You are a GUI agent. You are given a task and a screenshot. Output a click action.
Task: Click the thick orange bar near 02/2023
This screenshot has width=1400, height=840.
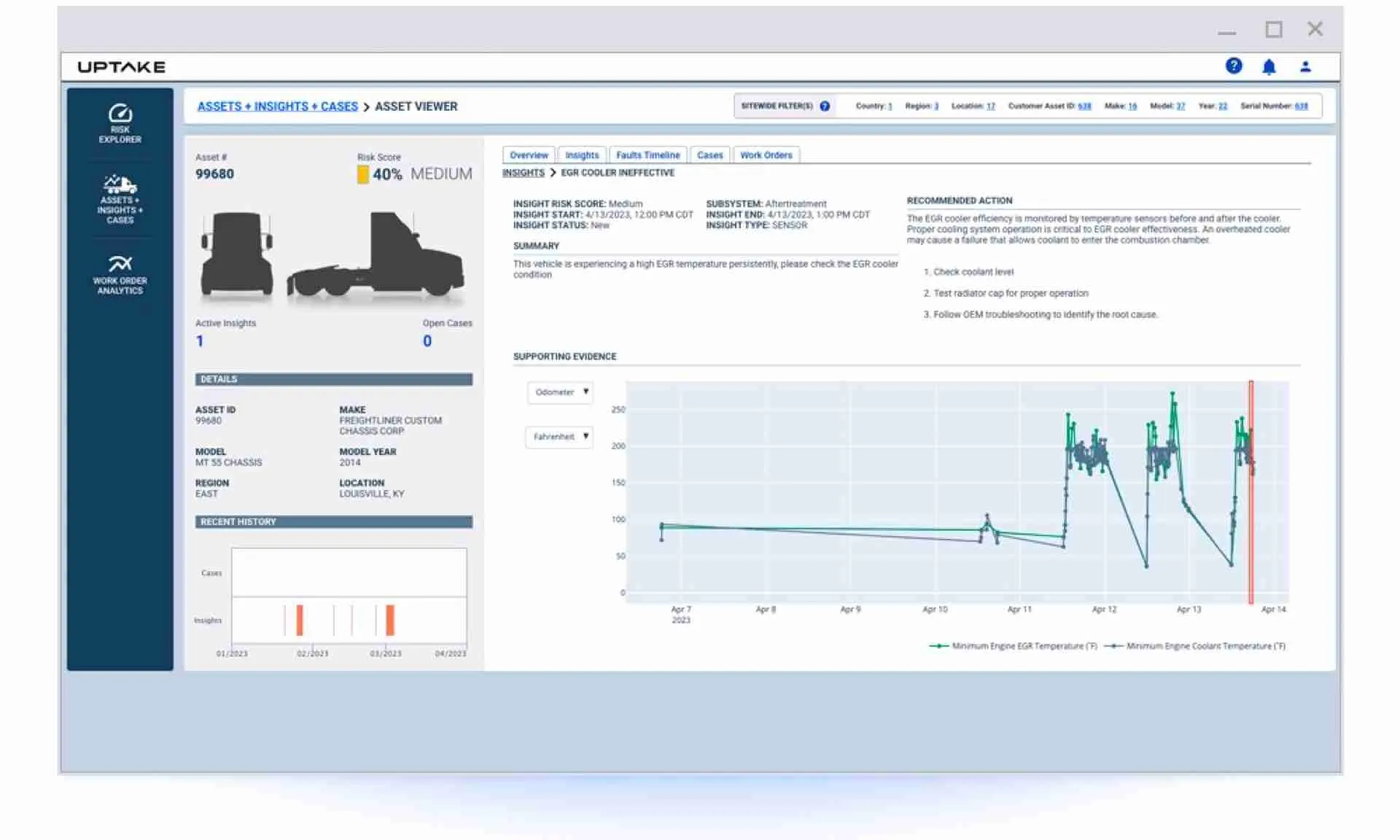click(300, 621)
